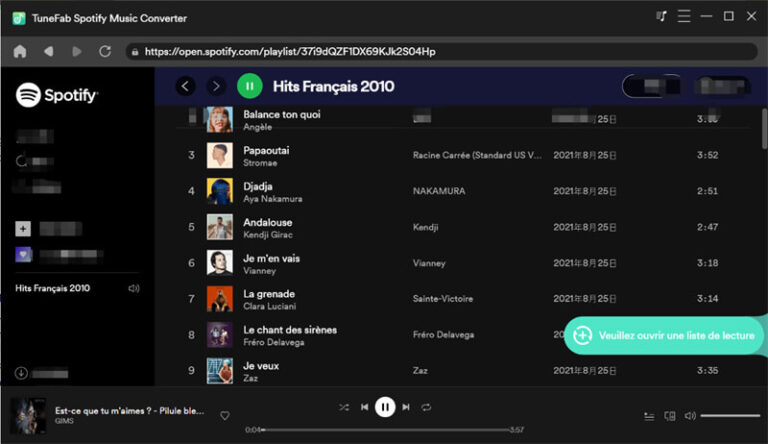This screenshot has width=768, height=444.
Task: Click the NAKAMURA album link
Action: [x=439, y=191]
